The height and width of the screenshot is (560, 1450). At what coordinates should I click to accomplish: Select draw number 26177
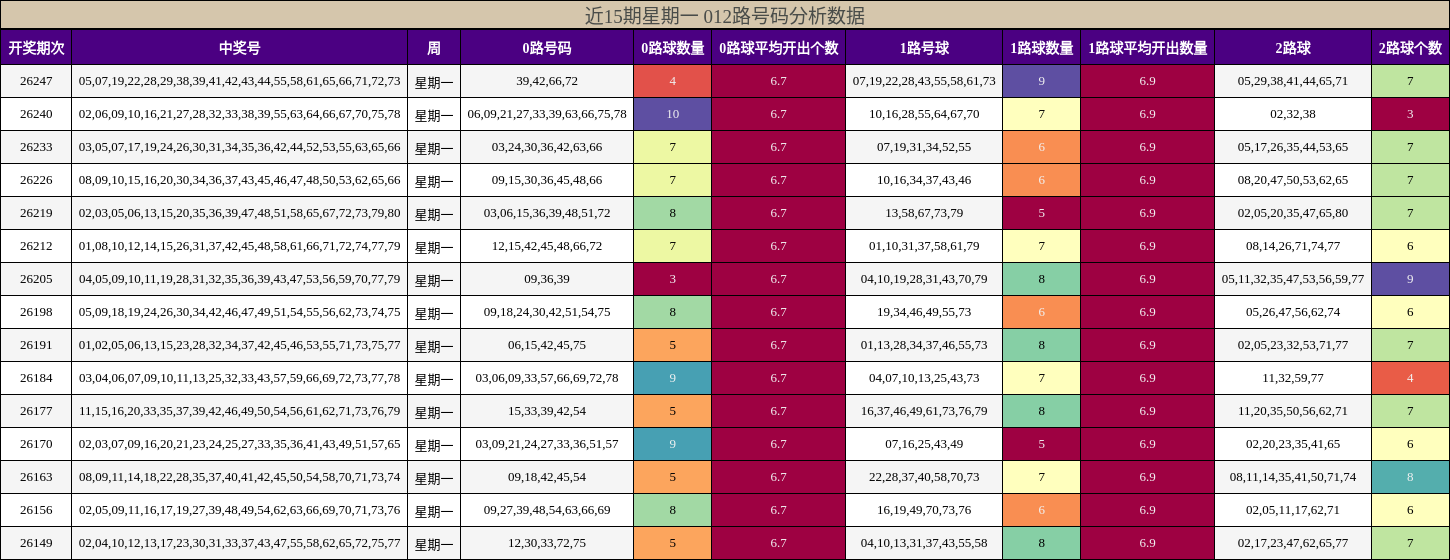[x=36, y=411]
